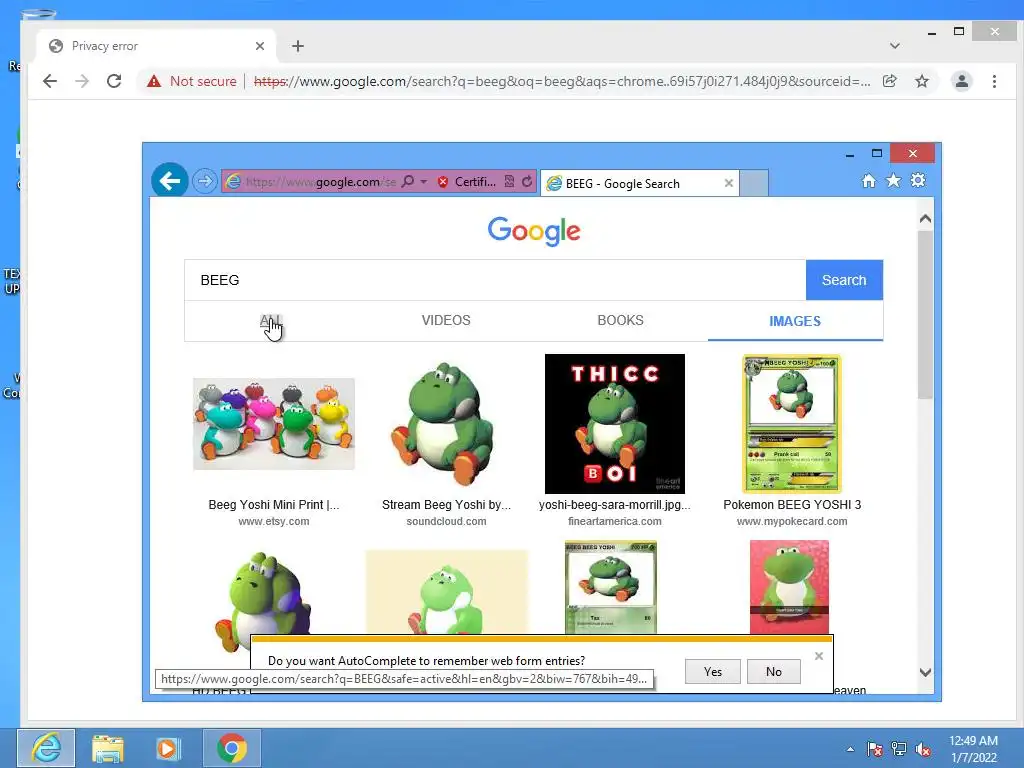
Task: Open the Pokemon BEEG YOSHI card thumbnail
Action: [x=792, y=424]
